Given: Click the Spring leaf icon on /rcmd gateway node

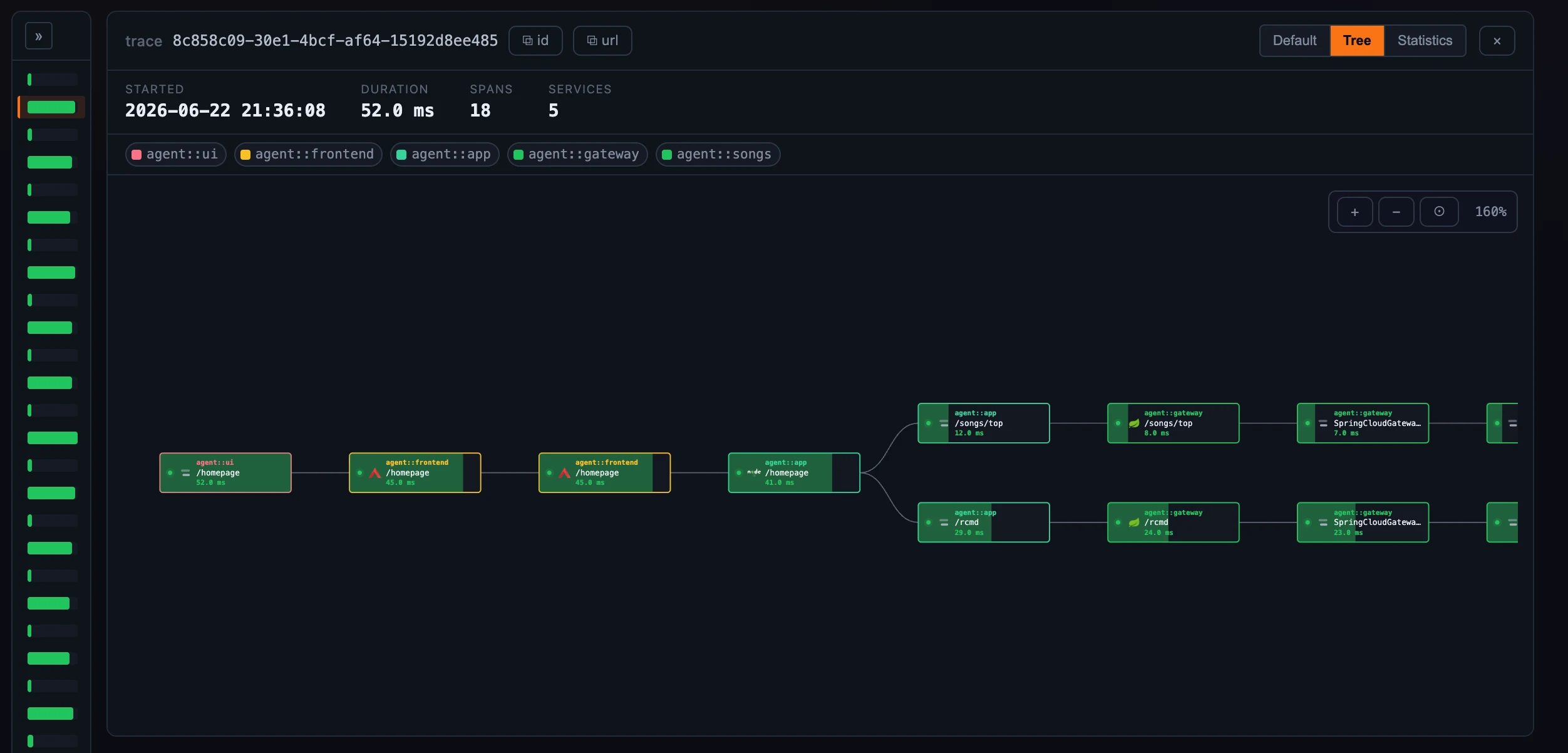Looking at the screenshot, I should coord(1134,522).
